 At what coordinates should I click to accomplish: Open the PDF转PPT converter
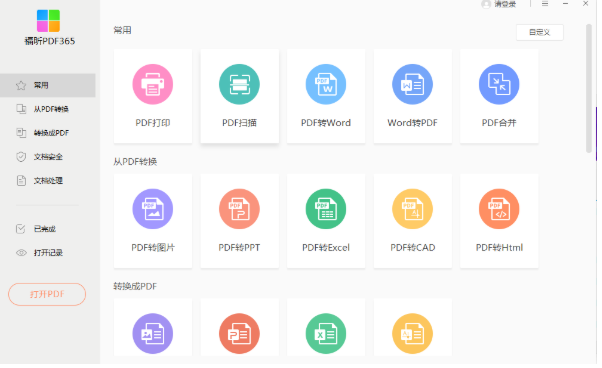(x=240, y=221)
